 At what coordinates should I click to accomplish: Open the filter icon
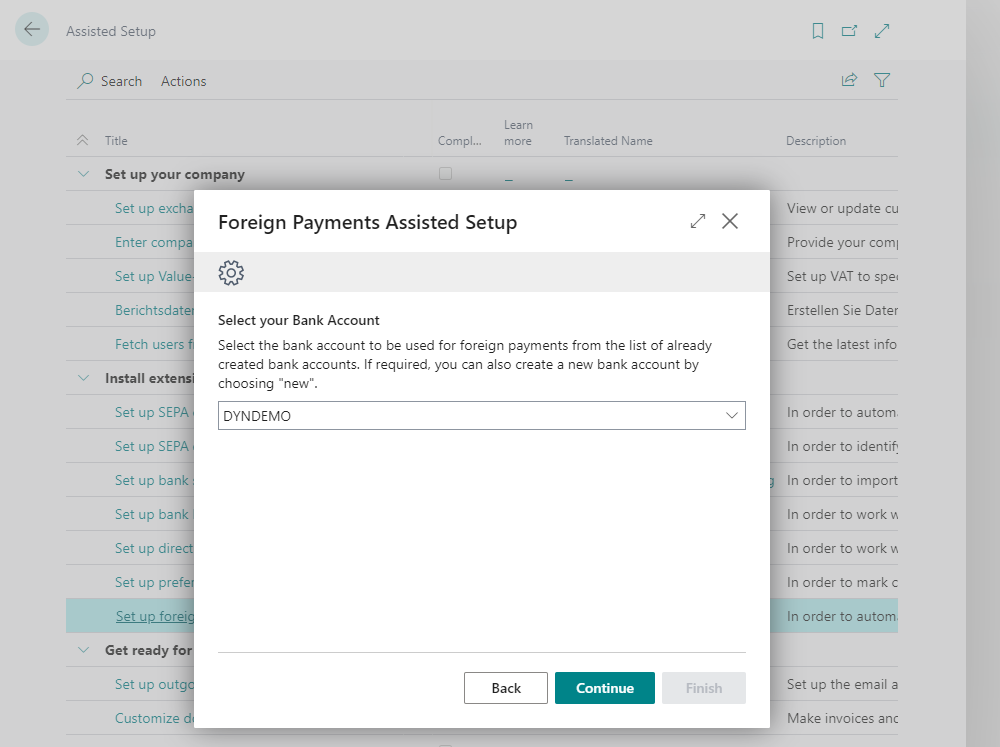click(x=881, y=80)
